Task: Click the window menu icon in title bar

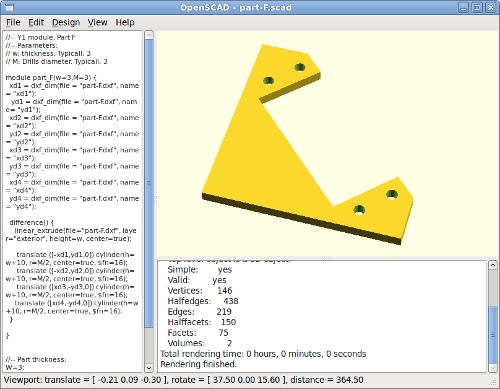Action: coord(10,7)
